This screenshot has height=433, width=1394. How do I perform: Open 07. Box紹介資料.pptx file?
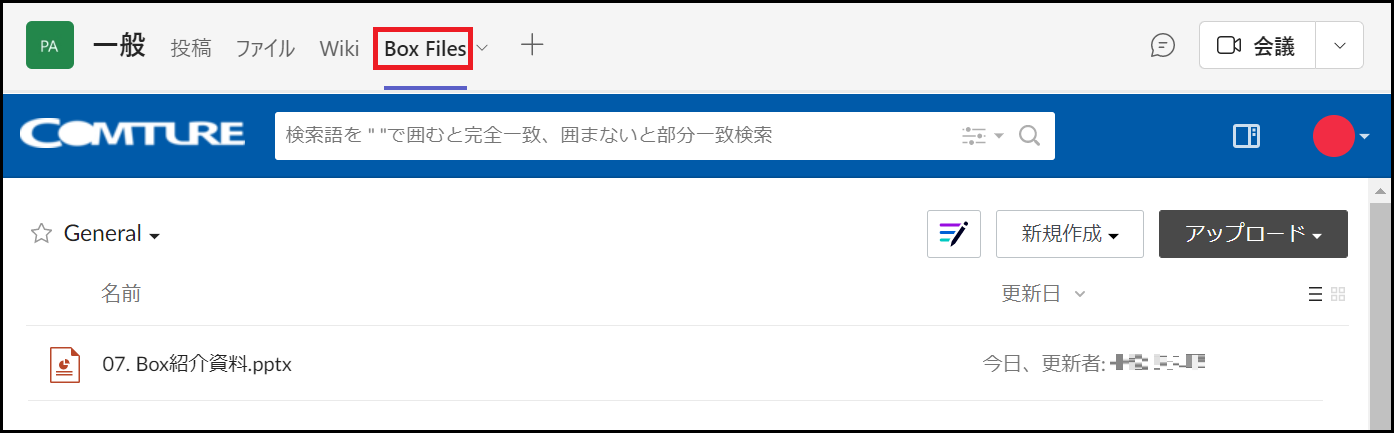click(x=197, y=364)
